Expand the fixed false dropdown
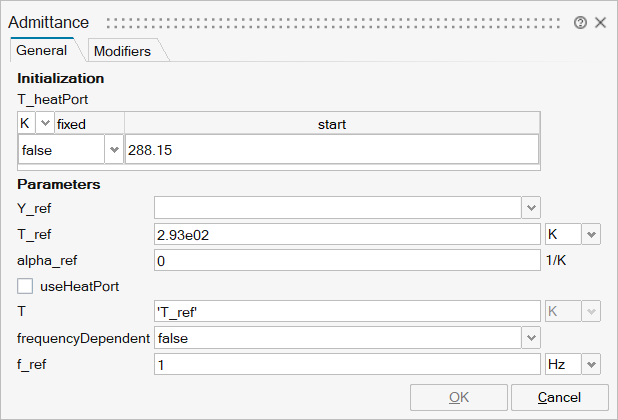The image size is (618, 420). (113, 150)
